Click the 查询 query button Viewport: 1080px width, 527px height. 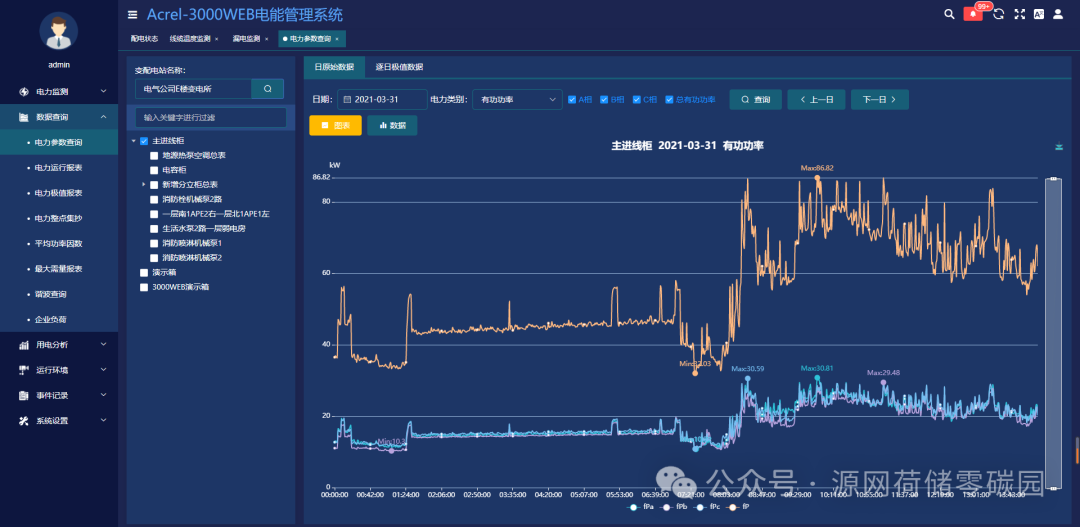click(756, 99)
